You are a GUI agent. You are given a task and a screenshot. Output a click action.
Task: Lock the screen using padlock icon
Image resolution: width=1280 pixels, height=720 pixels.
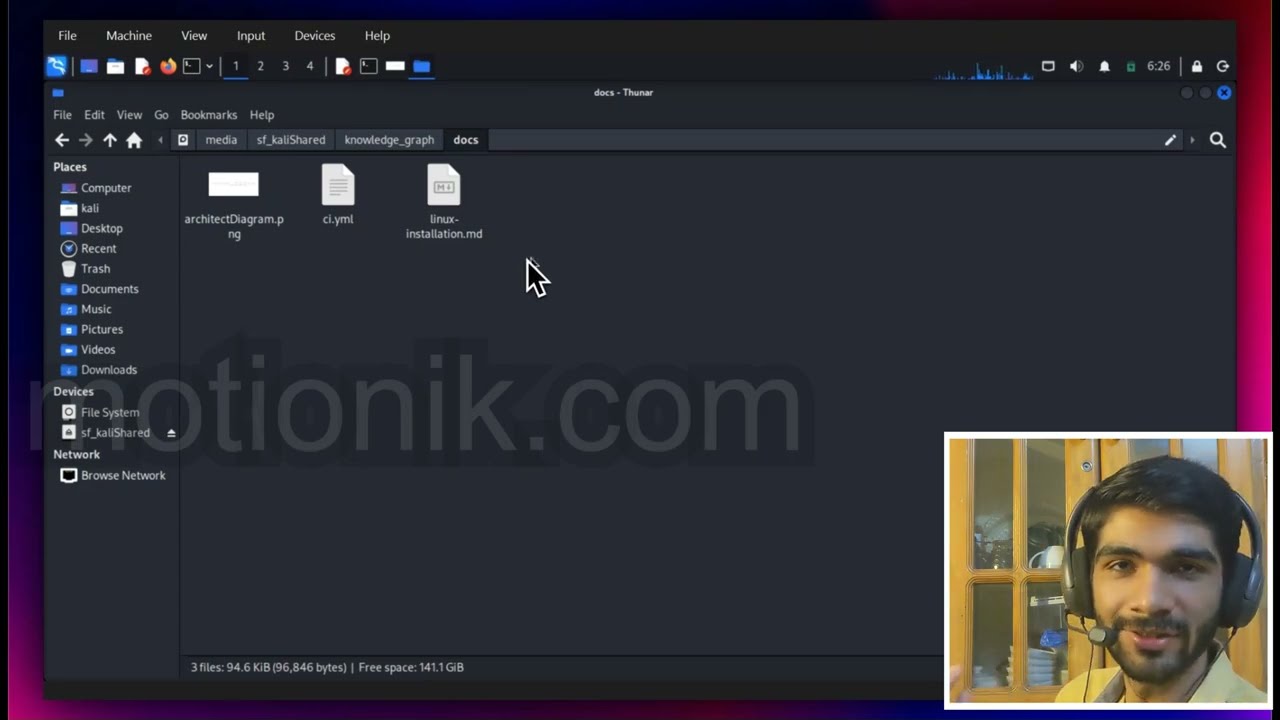pos(1197,66)
